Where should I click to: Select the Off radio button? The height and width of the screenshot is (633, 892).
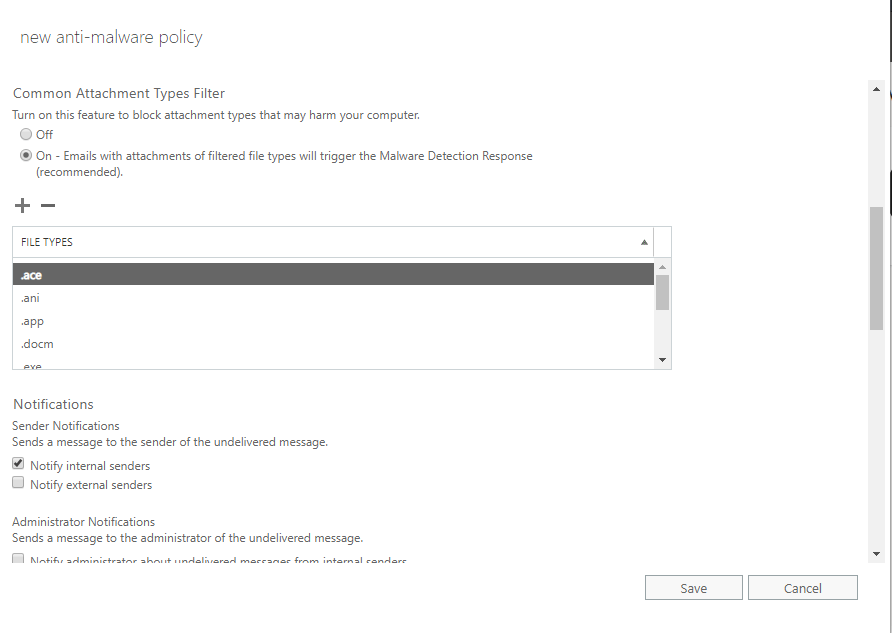(24, 134)
